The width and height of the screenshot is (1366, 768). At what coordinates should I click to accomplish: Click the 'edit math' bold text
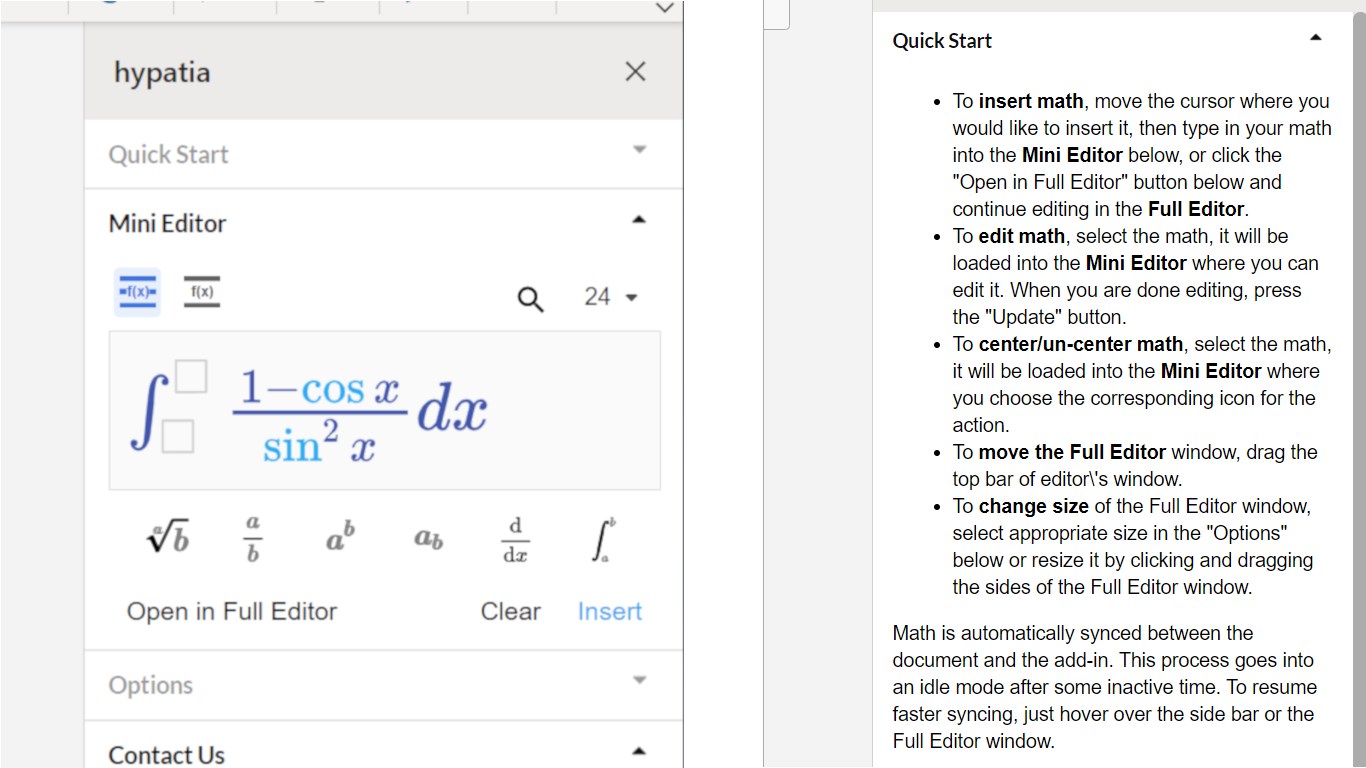tap(1022, 236)
